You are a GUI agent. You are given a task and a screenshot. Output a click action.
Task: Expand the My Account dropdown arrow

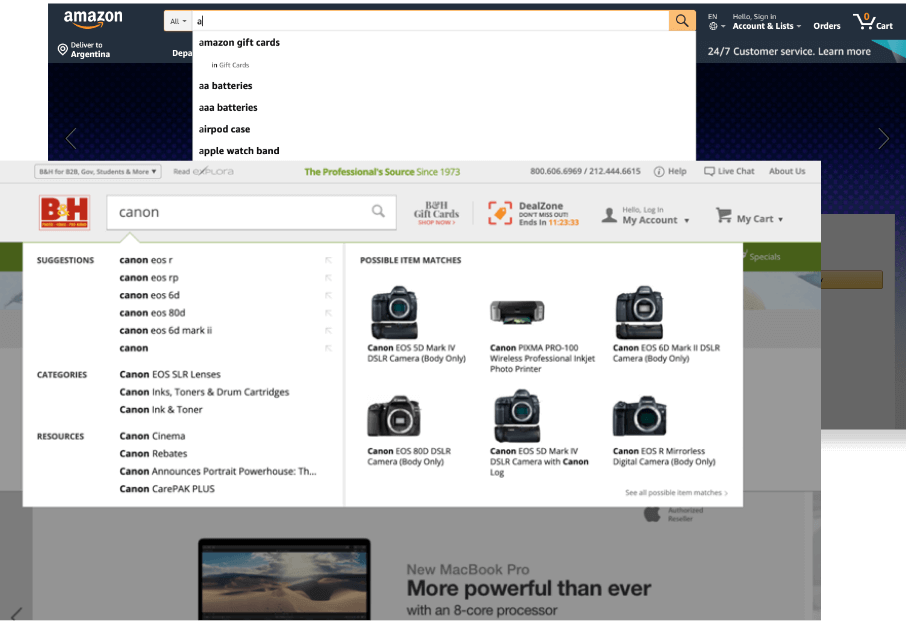tap(686, 221)
